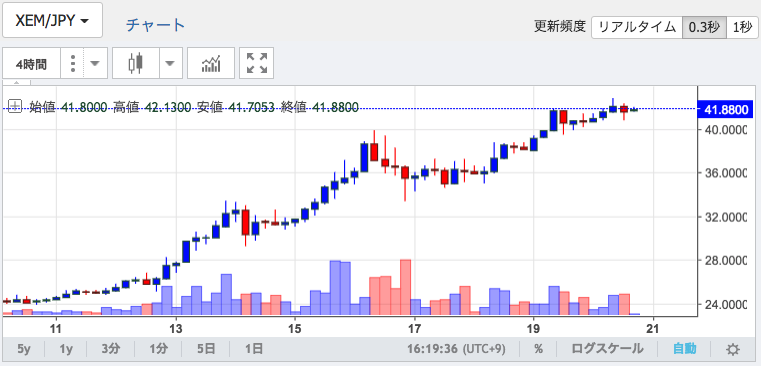The height and width of the screenshot is (366, 761).
Task: Toggle percent scale %
Action: pos(538,349)
